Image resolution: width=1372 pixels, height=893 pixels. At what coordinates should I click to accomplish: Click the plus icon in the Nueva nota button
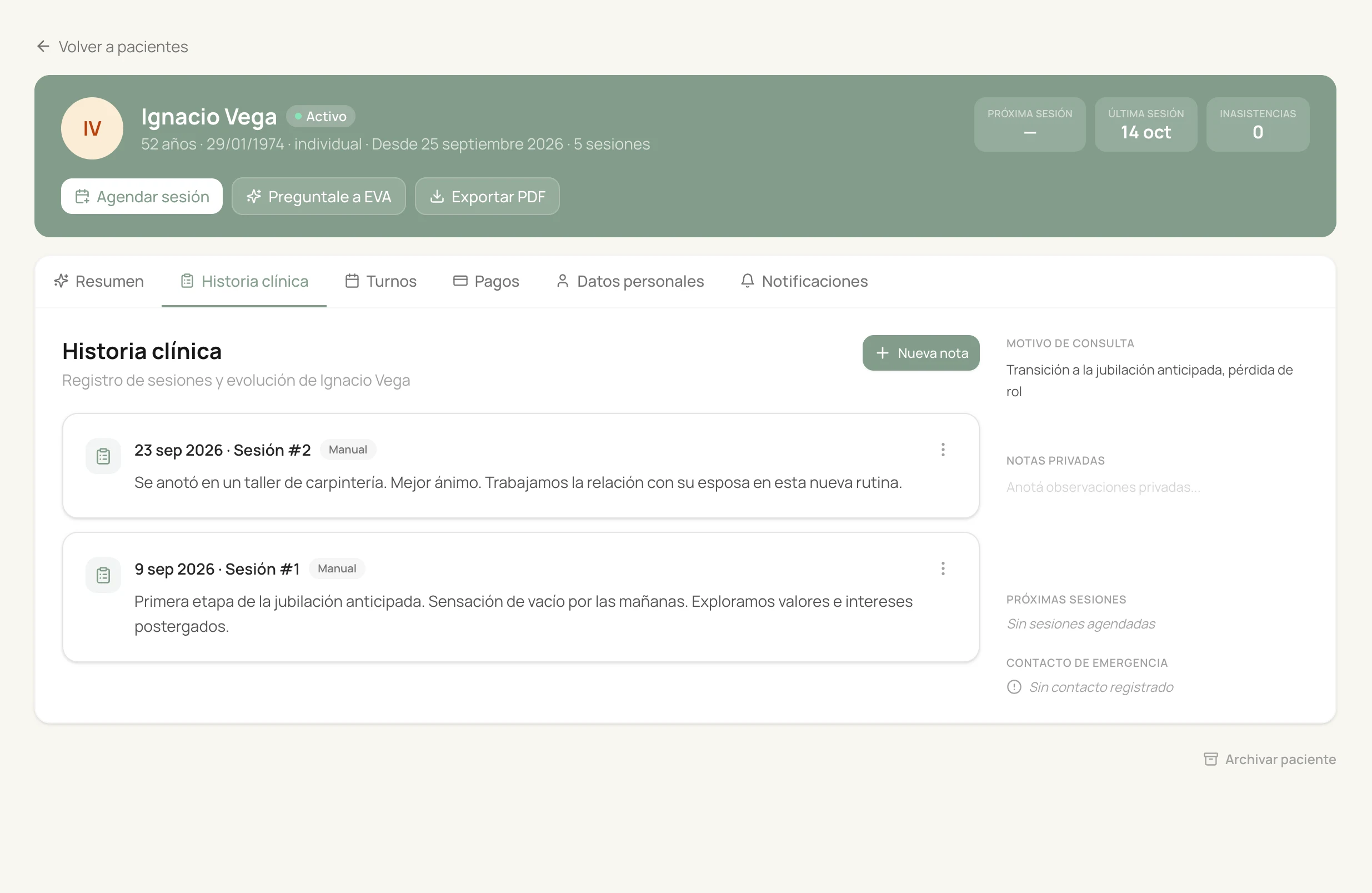tap(883, 353)
